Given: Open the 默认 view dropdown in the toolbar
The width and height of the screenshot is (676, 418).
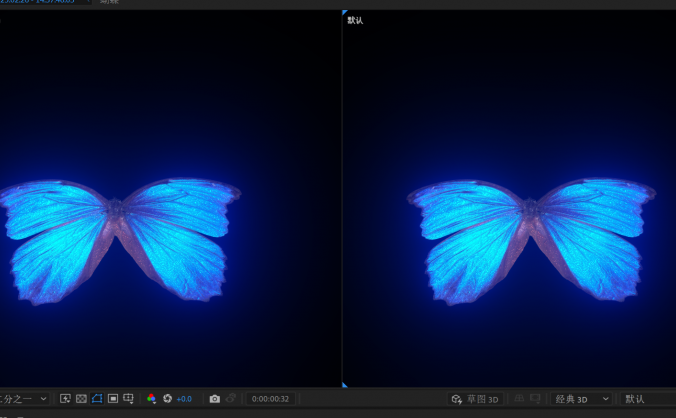Looking at the screenshot, I should 648,399.
